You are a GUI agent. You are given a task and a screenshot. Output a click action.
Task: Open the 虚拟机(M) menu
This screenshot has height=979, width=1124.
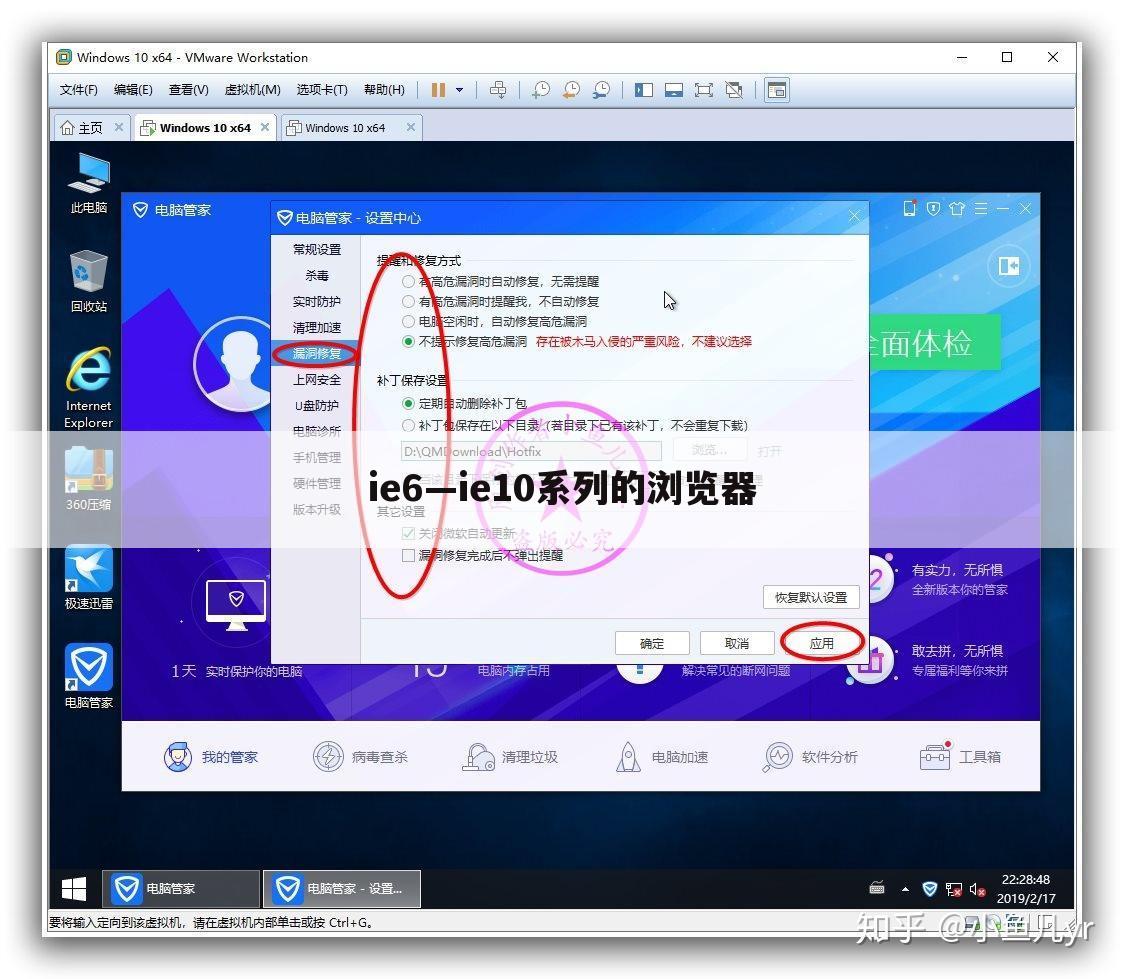coord(252,90)
